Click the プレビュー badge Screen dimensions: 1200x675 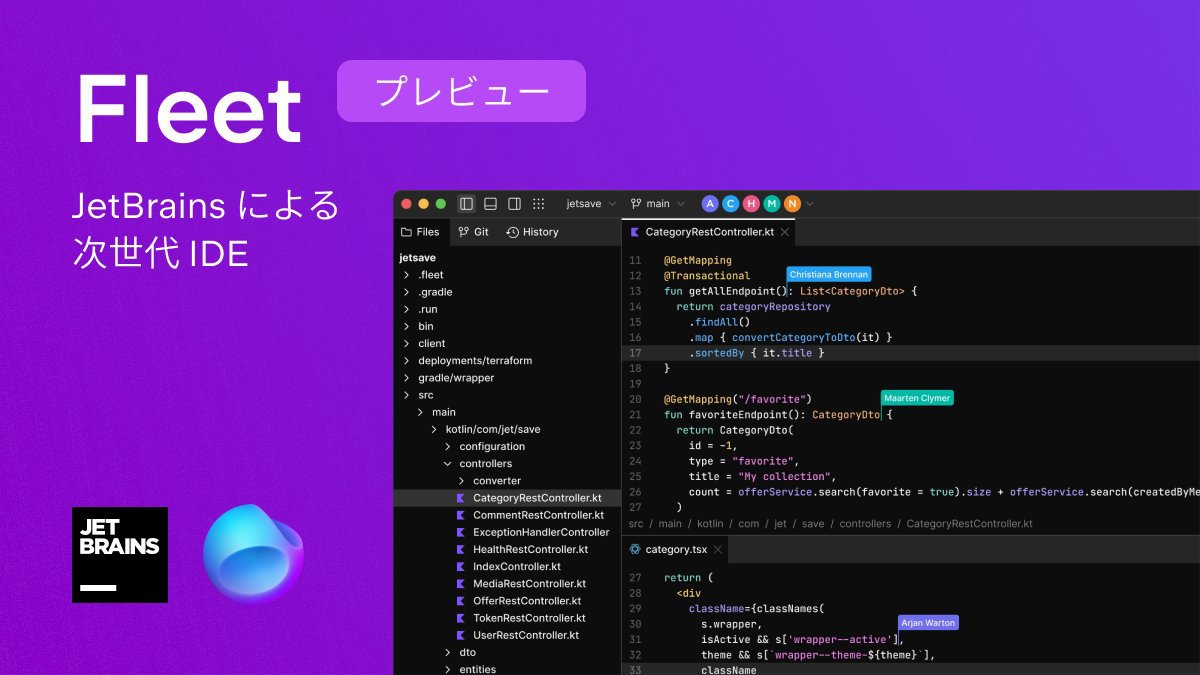point(461,91)
